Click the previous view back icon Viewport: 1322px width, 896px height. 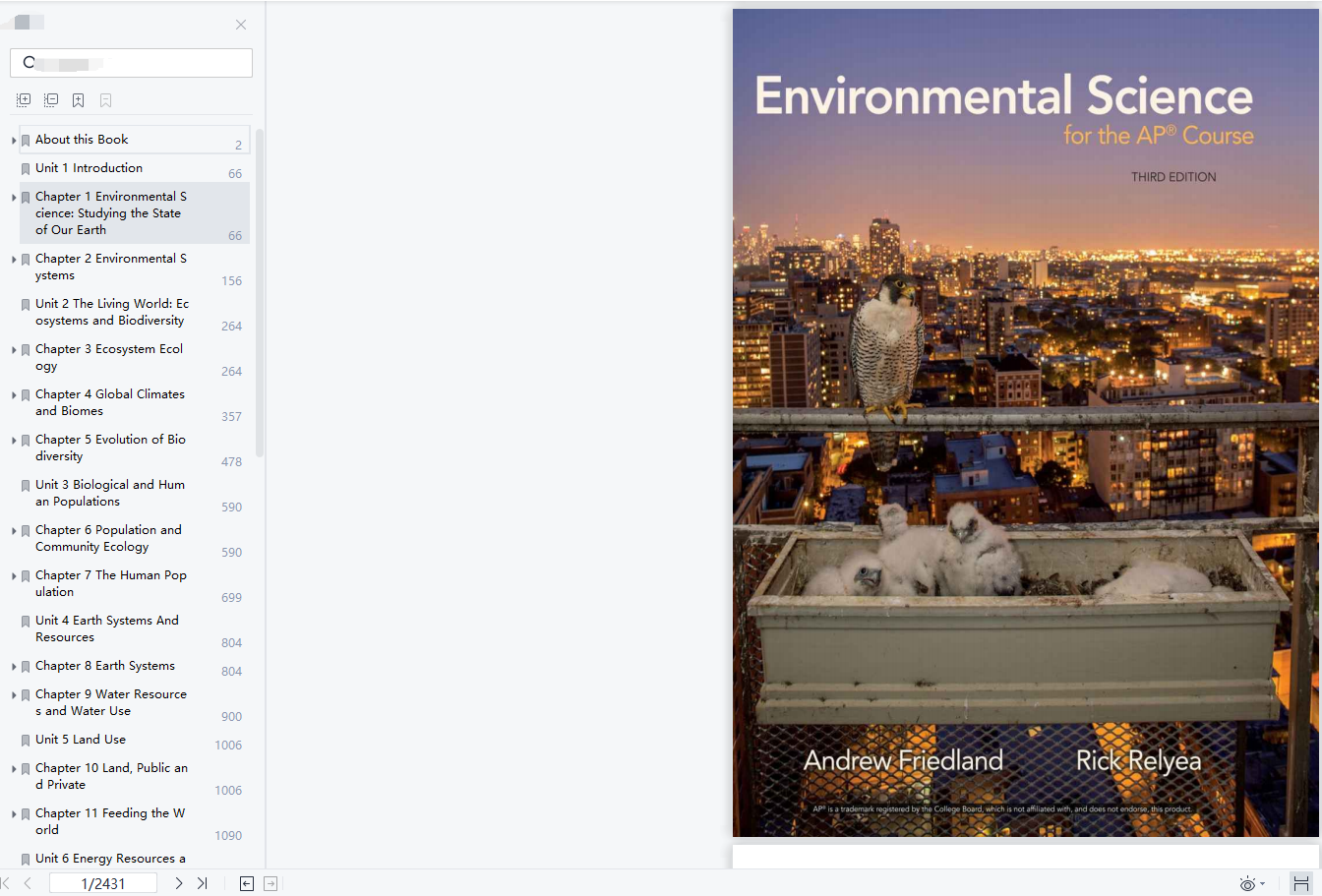tap(247, 883)
